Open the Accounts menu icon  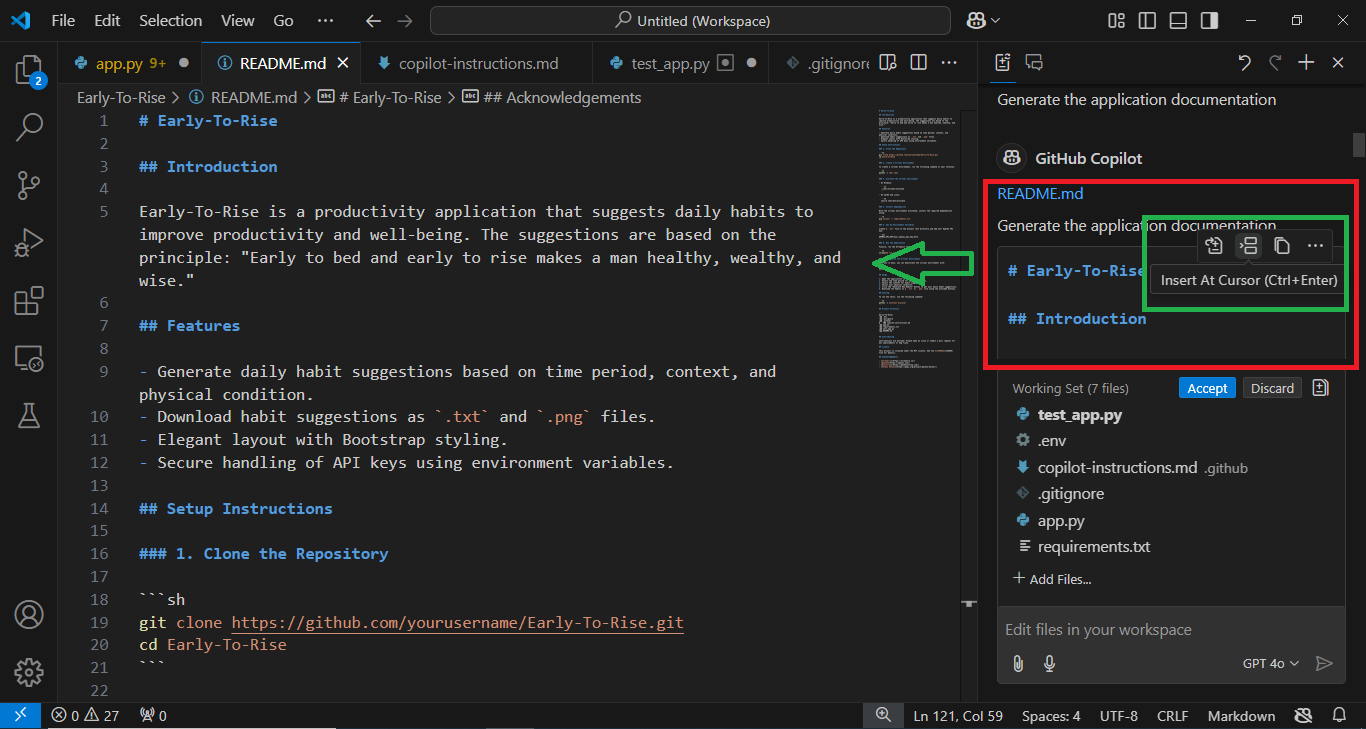tap(29, 614)
